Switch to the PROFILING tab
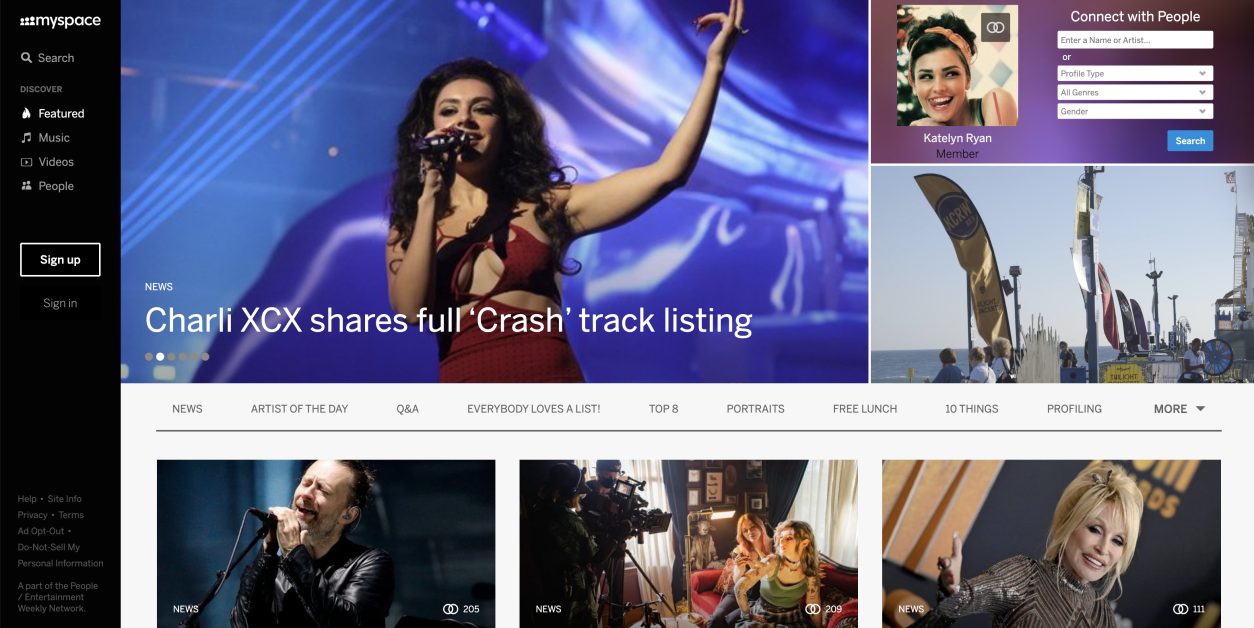 [x=1074, y=409]
